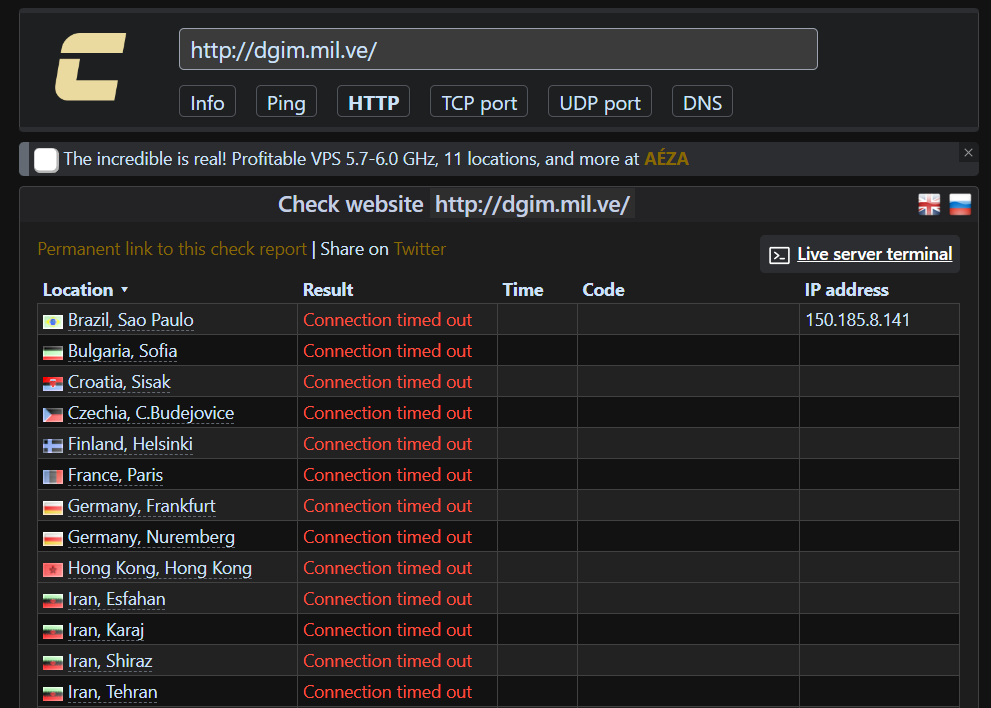This screenshot has width=991, height=708.
Task: Click the check-host site logo
Action: click(x=90, y=67)
